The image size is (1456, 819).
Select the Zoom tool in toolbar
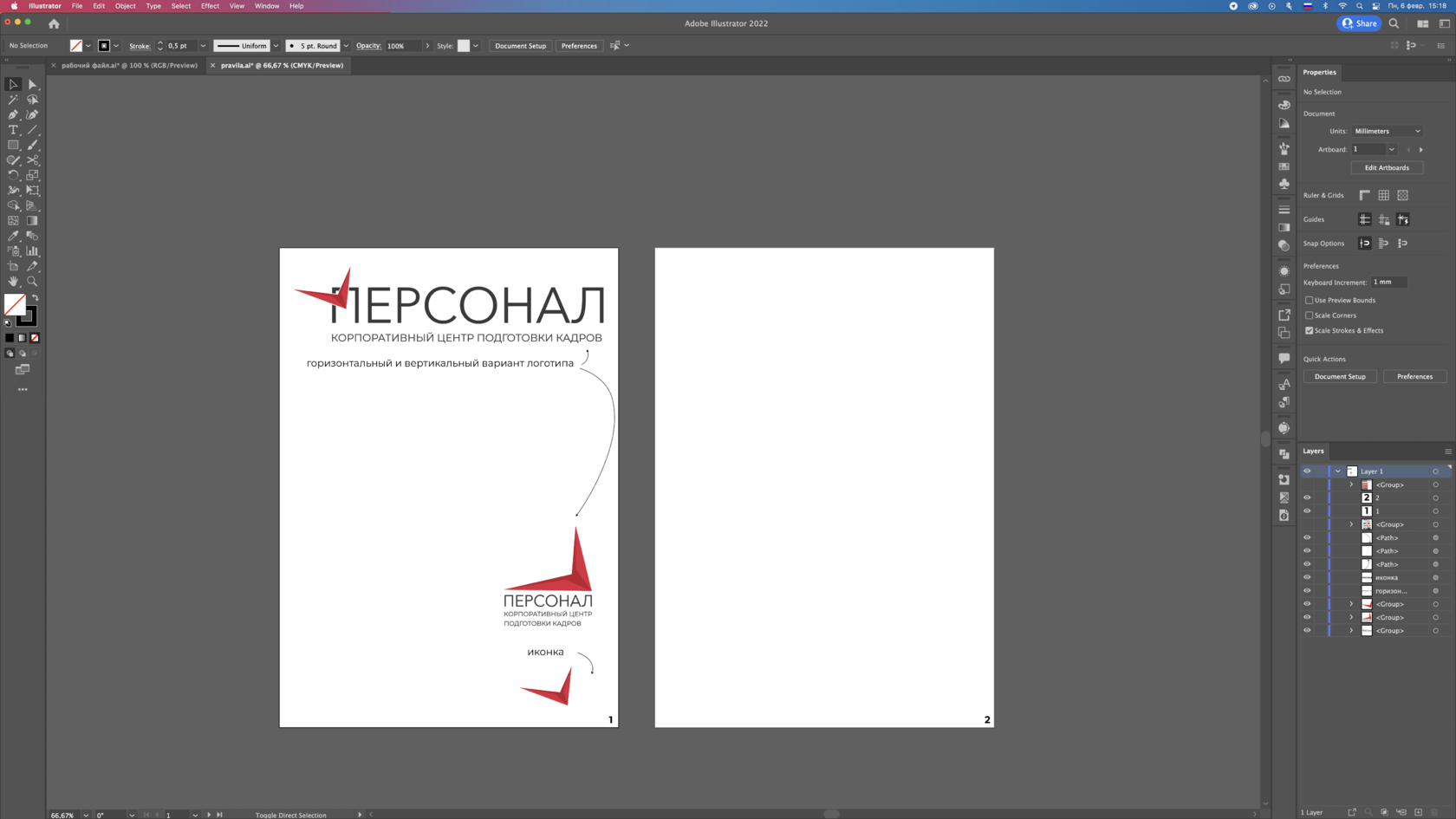tap(32, 282)
